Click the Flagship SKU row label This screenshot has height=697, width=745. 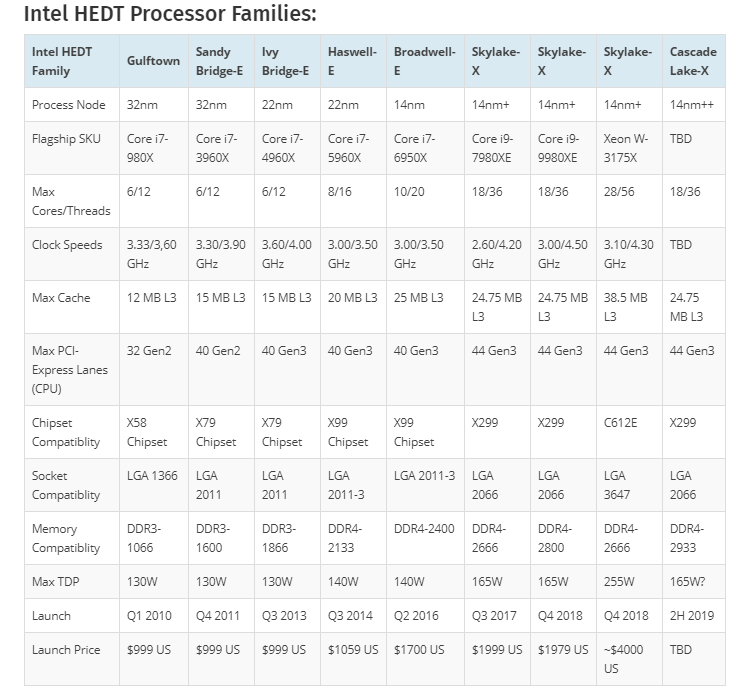pos(68,139)
